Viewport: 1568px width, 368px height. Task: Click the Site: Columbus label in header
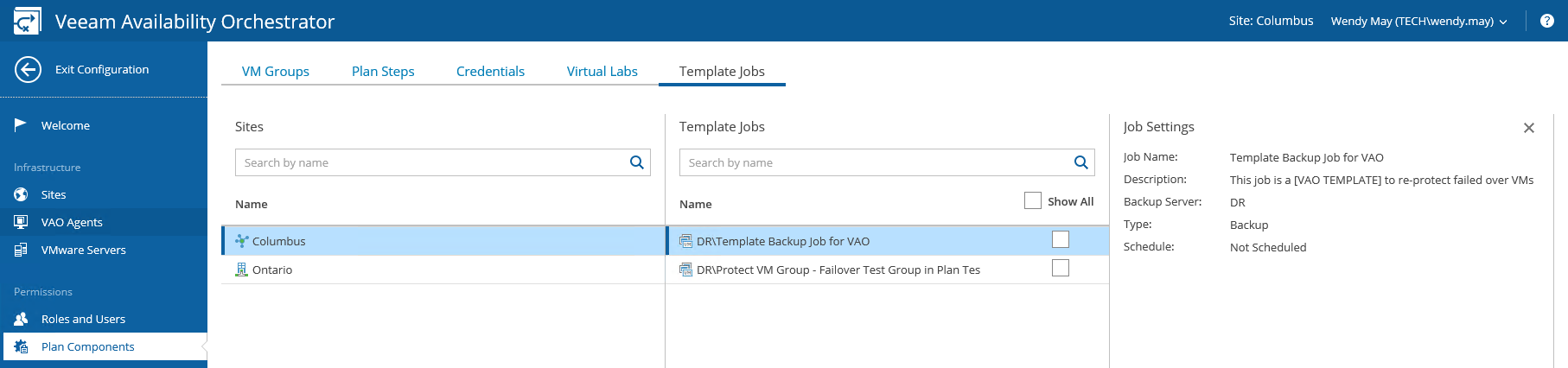(1271, 21)
